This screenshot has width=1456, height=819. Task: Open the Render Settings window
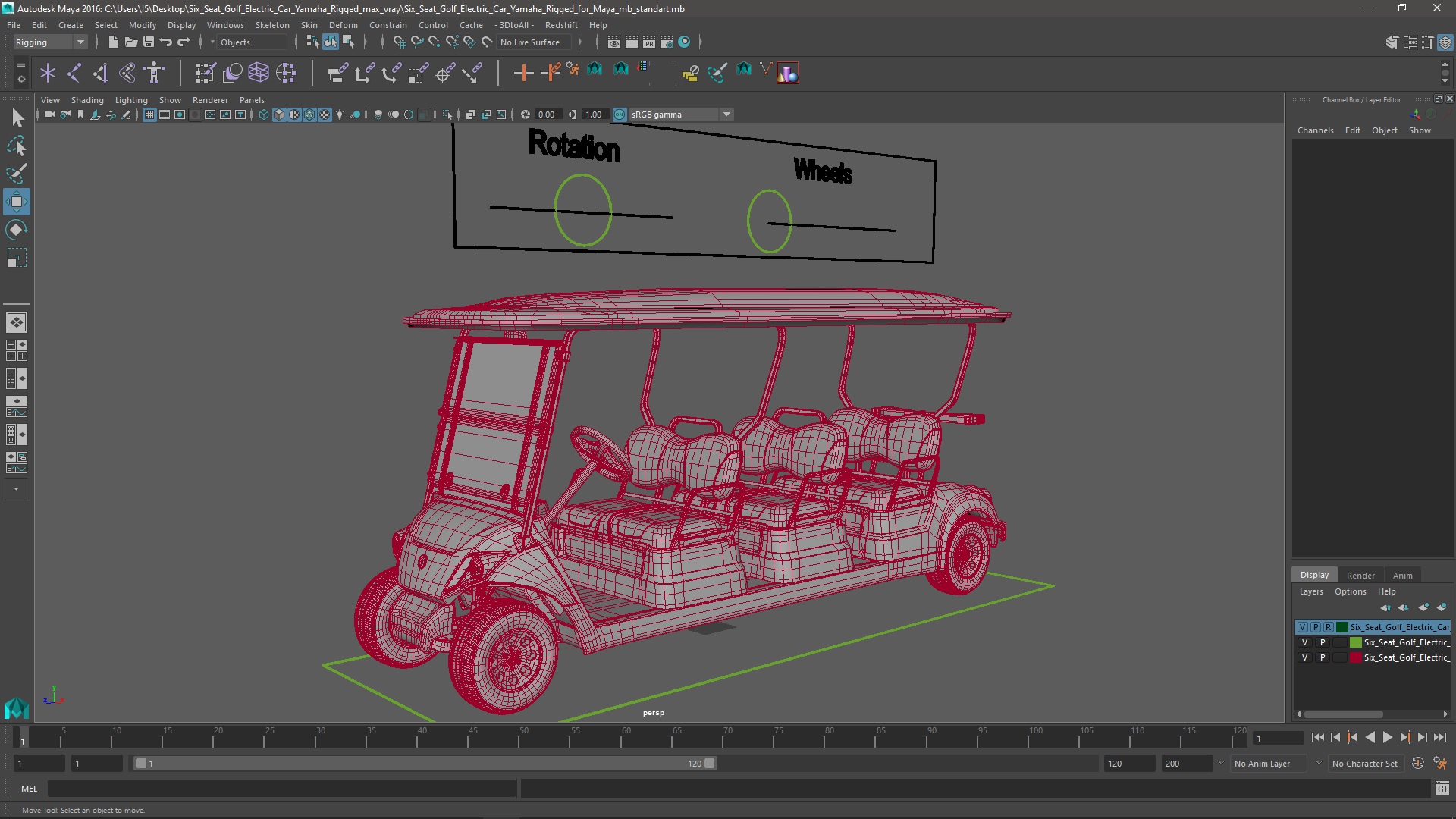point(667,42)
